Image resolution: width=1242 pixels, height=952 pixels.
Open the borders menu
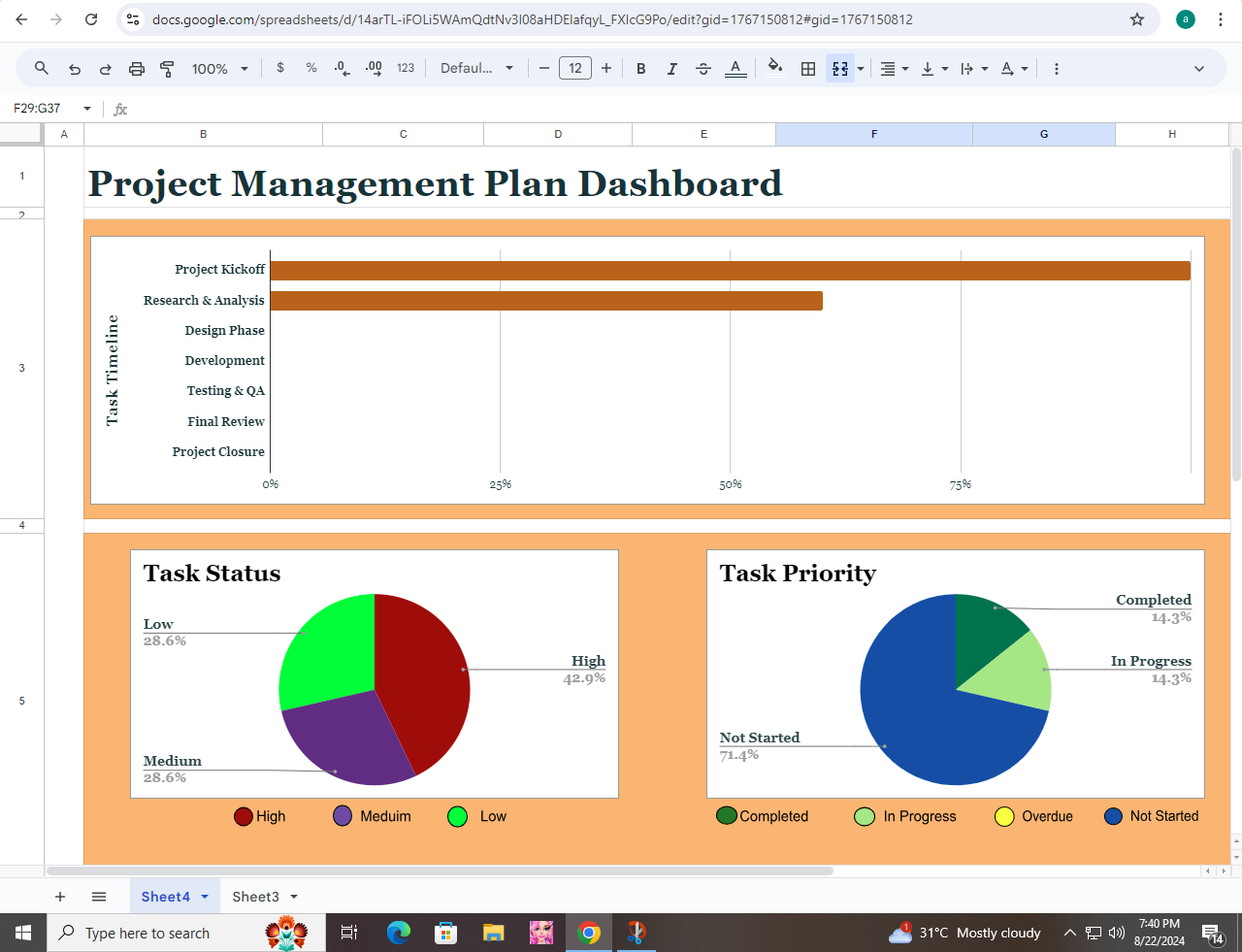click(x=807, y=69)
